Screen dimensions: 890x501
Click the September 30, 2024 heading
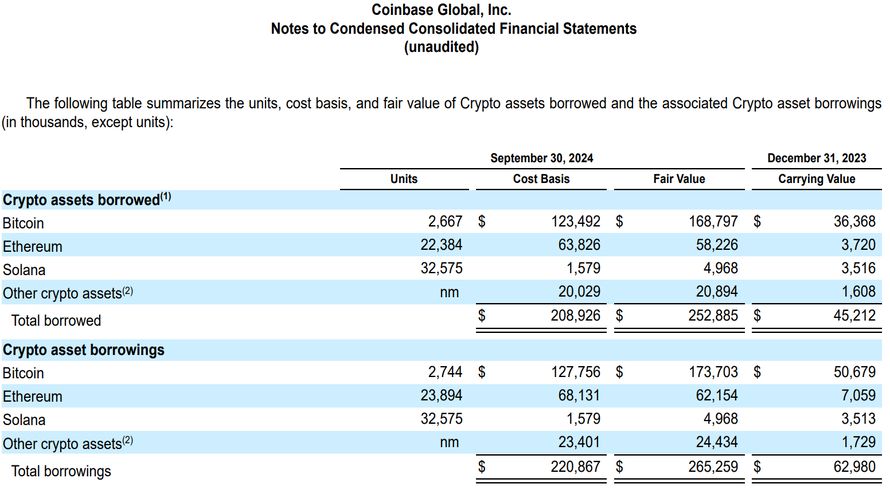pos(541,158)
